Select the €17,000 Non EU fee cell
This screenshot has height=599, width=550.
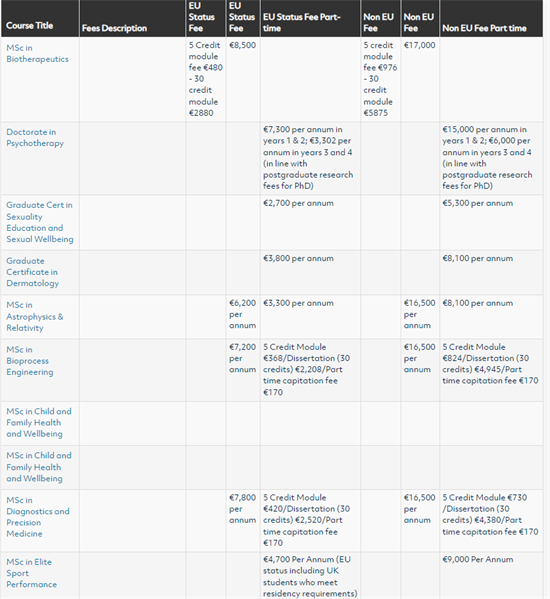(x=419, y=45)
